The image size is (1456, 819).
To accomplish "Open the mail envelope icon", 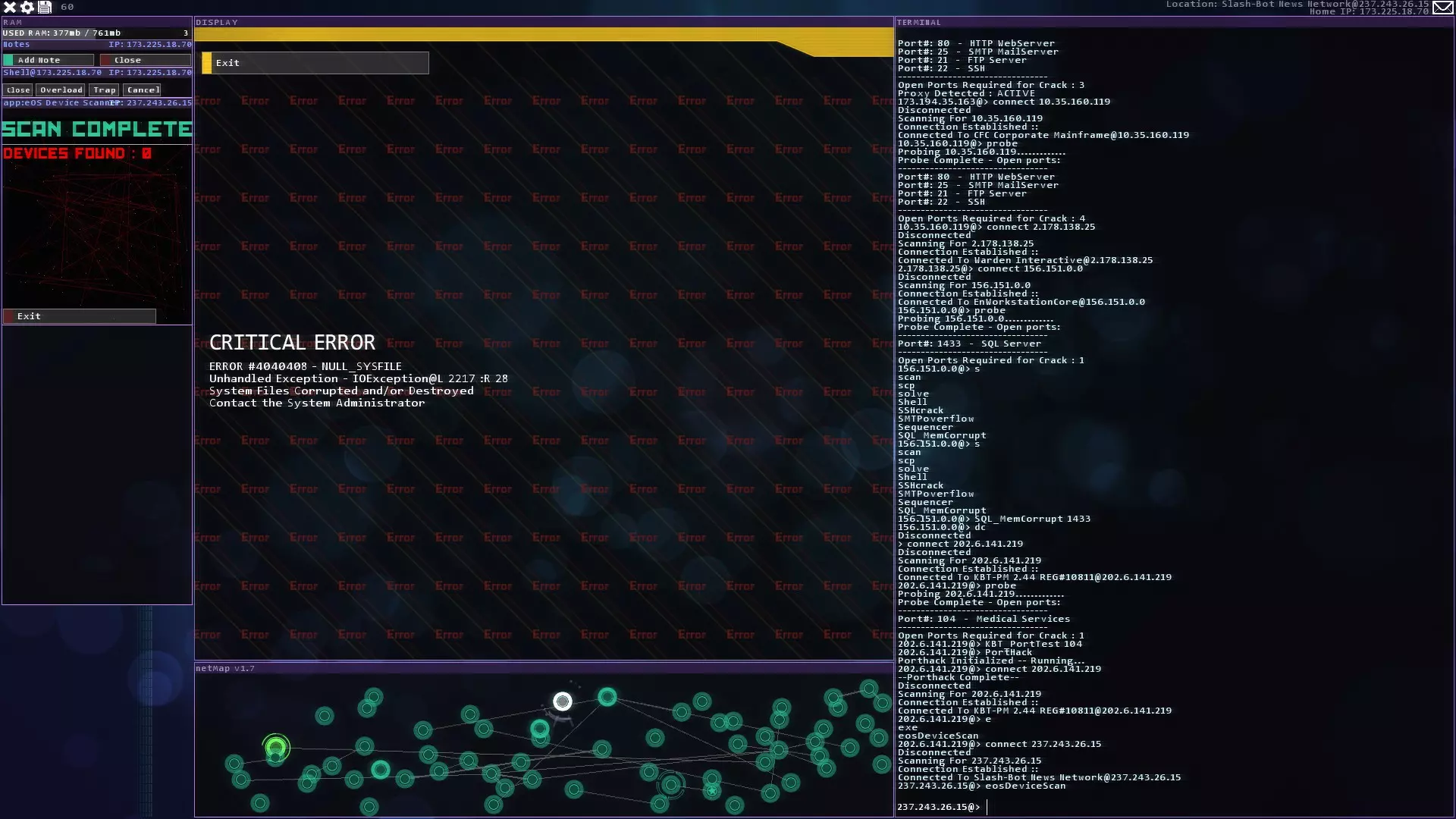I will coord(1442,8).
